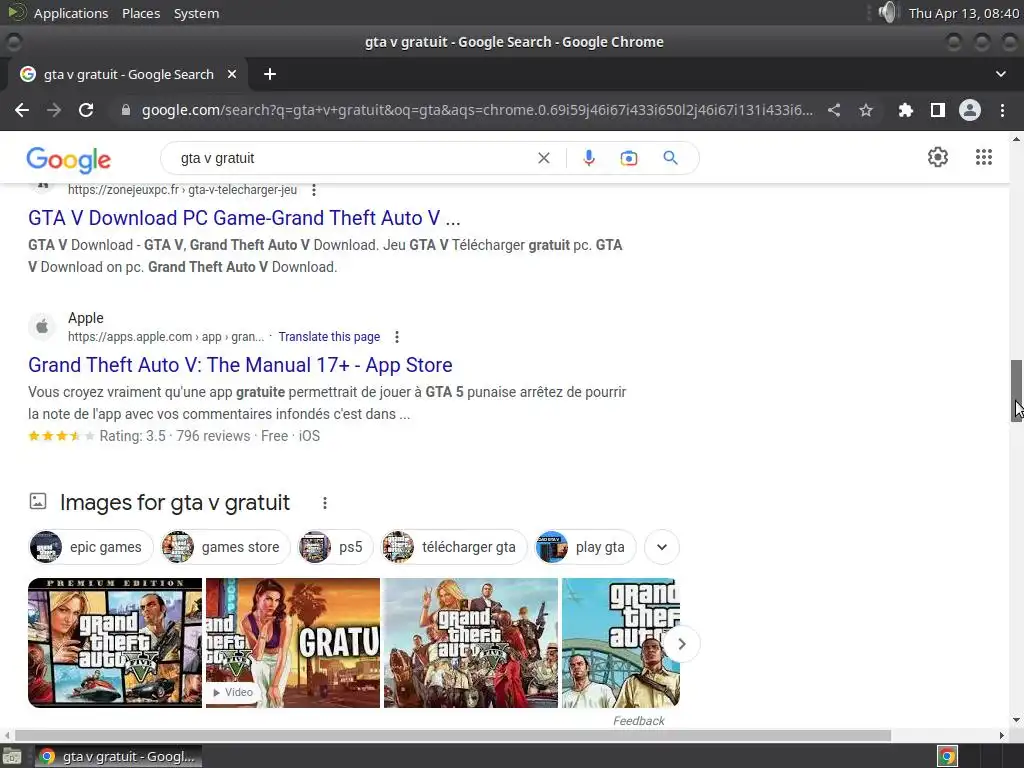
Task: Open more options for zonejeuxpc.fr result
Action: pyautogui.click(x=314, y=190)
